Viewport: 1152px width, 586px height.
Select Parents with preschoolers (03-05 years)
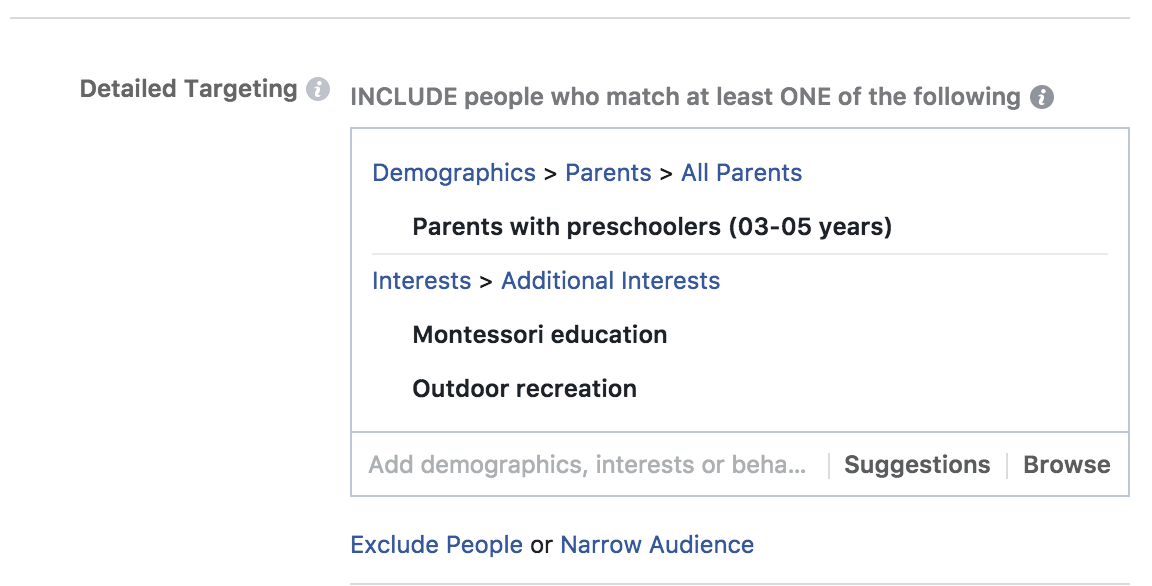[x=651, y=227]
